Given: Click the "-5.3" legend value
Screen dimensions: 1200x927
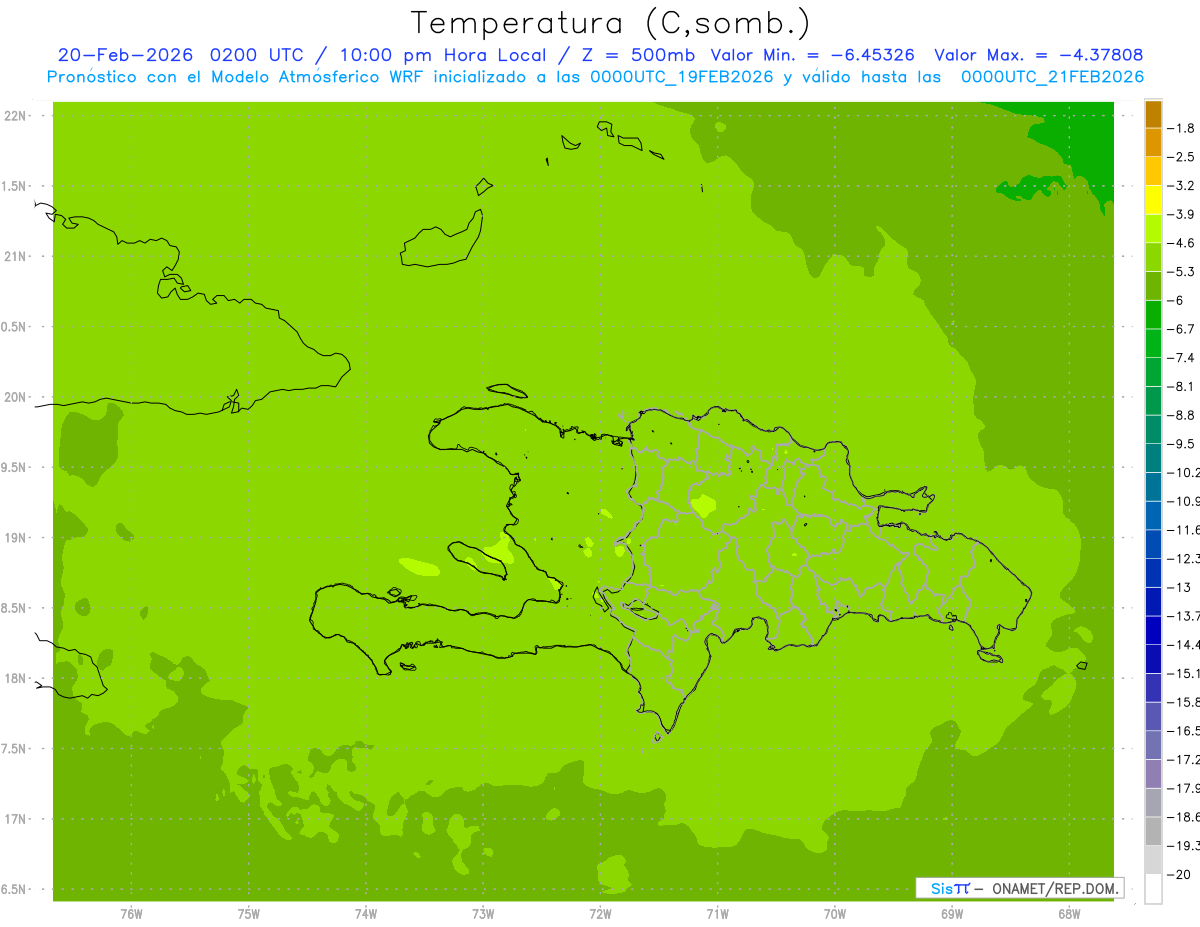Looking at the screenshot, I should tap(1182, 271).
